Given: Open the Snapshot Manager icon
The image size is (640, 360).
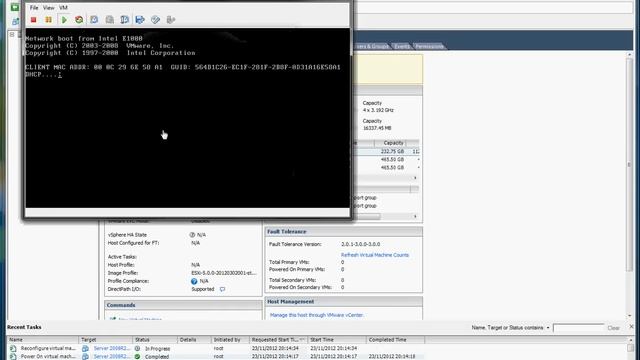Looking at the screenshot, I should 124,20.
